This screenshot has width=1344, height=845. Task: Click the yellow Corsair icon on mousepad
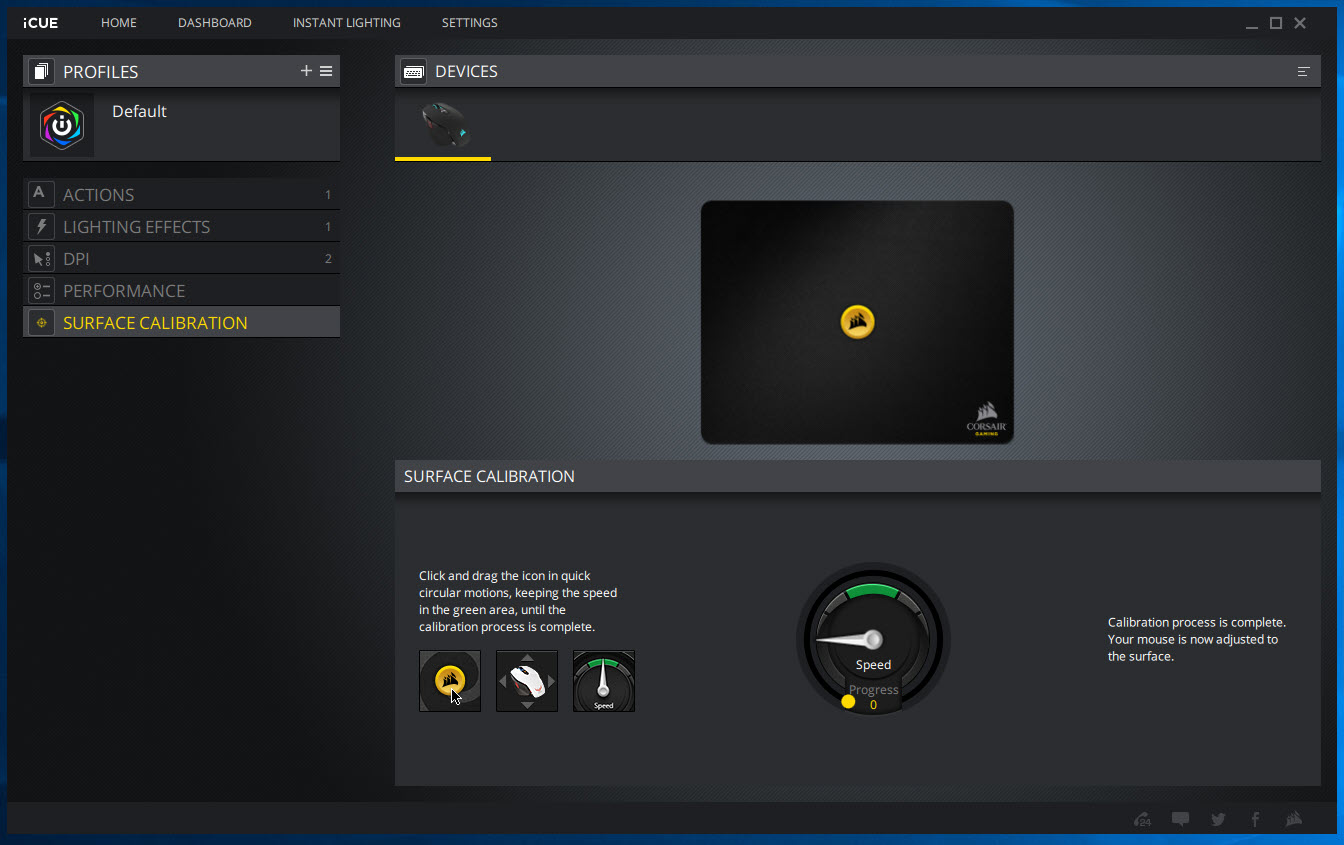858,322
